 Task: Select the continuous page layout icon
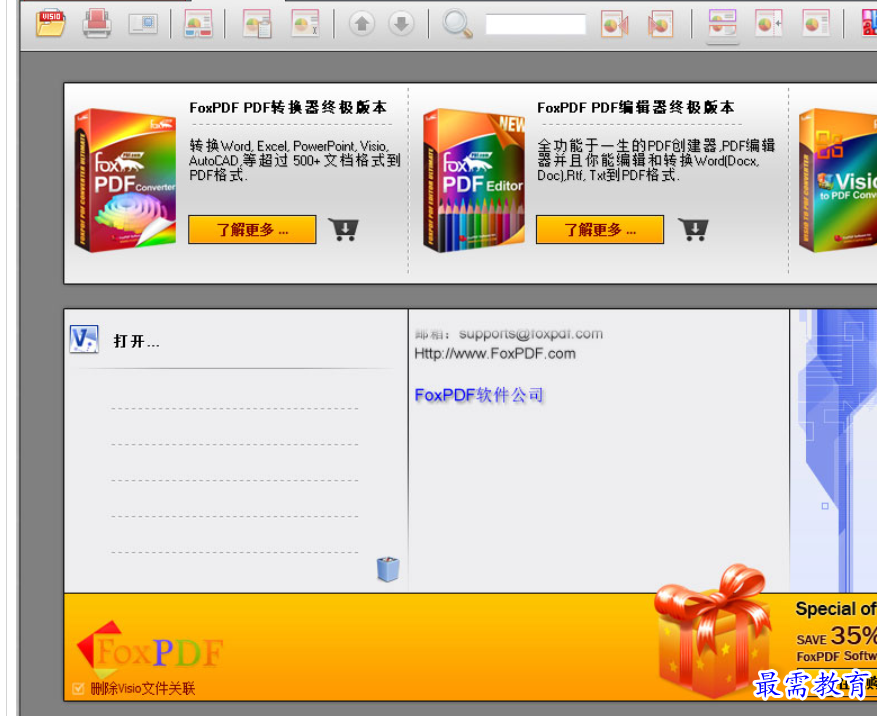click(x=722, y=25)
